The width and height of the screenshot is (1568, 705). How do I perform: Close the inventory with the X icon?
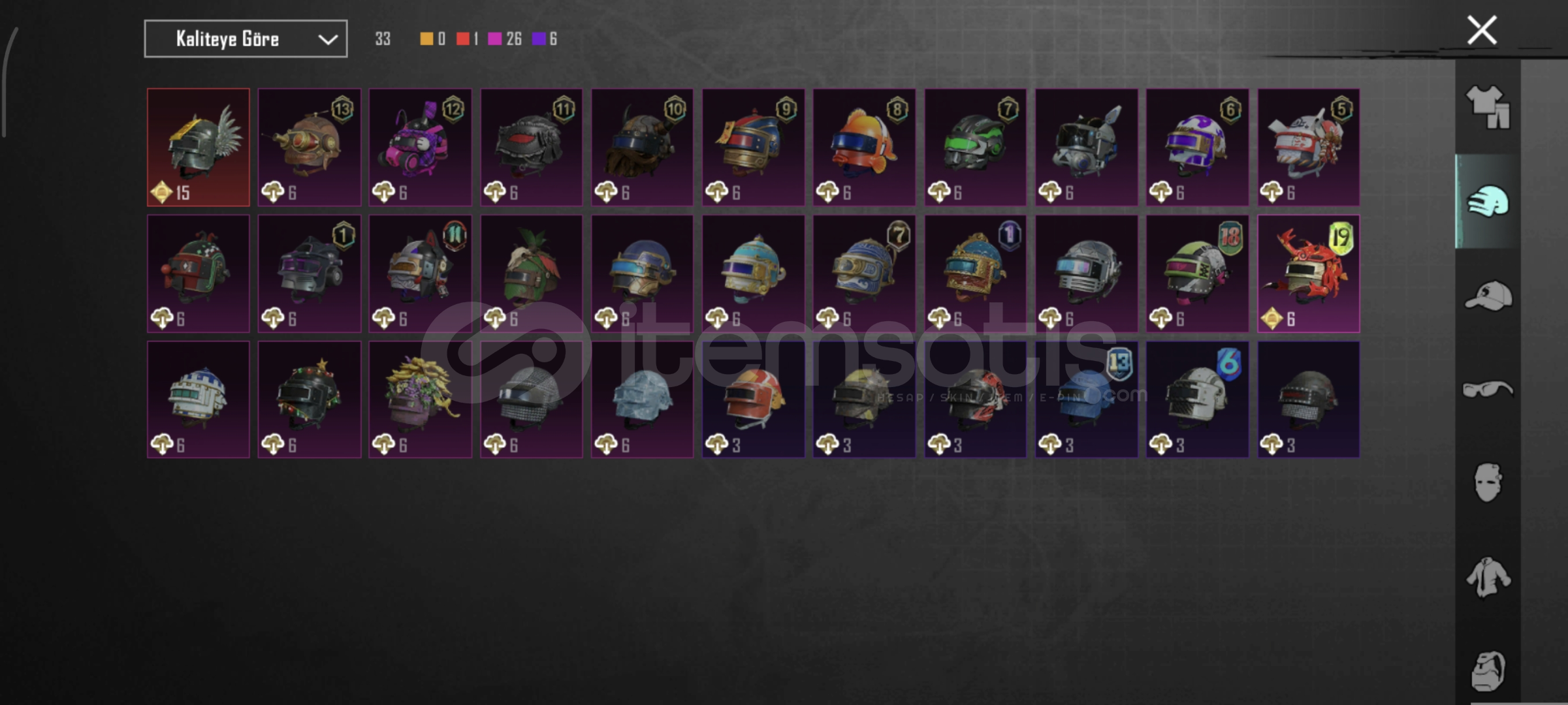[x=1481, y=30]
